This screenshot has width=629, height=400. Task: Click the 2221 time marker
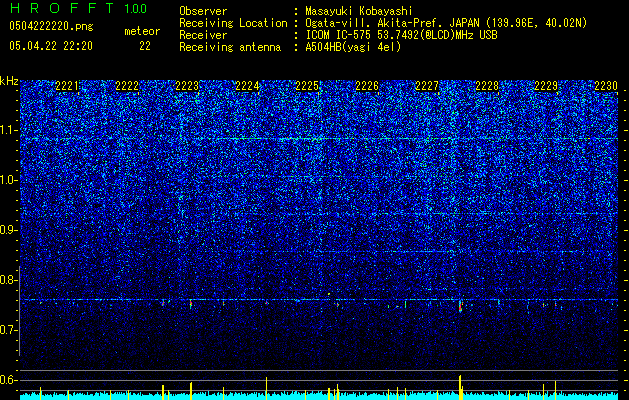coord(67,86)
